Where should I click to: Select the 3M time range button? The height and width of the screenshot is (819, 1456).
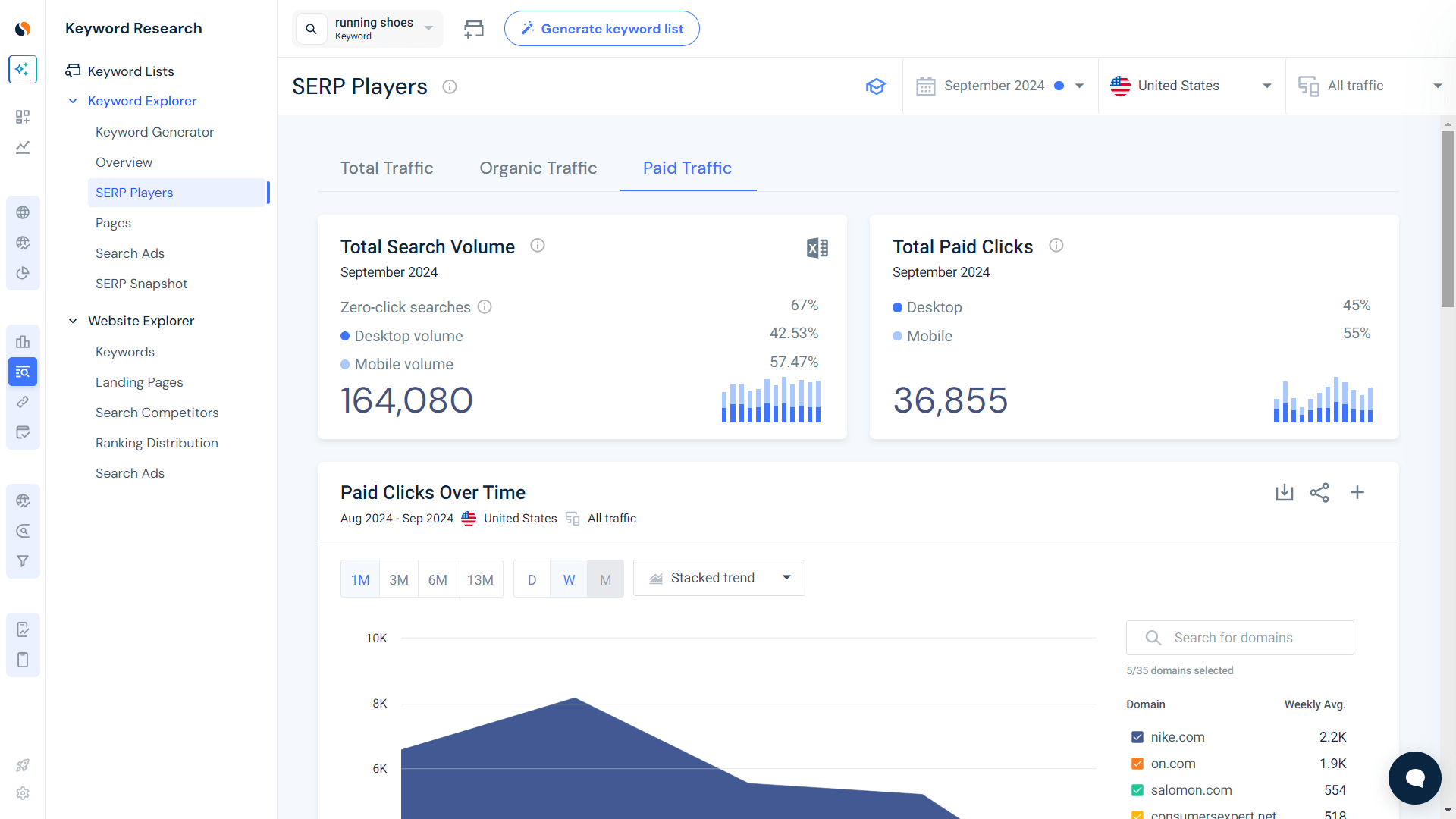pos(399,579)
